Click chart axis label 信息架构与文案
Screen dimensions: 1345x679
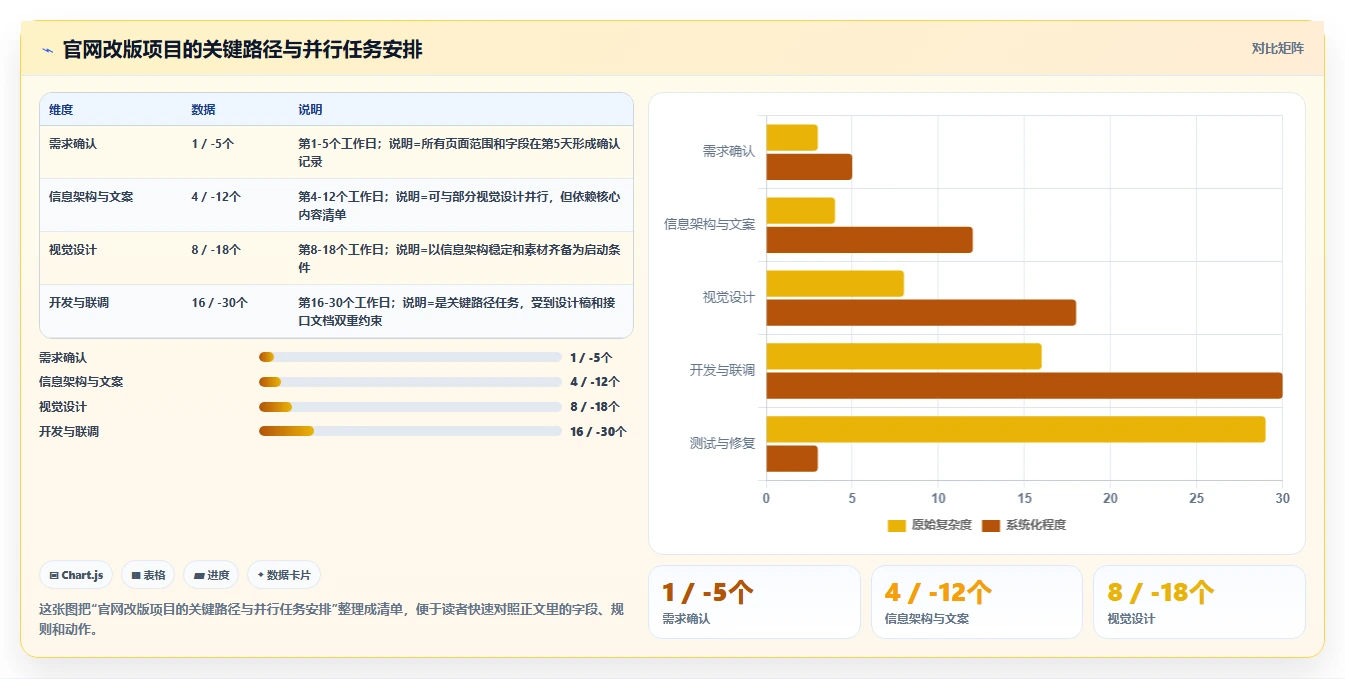(710, 224)
